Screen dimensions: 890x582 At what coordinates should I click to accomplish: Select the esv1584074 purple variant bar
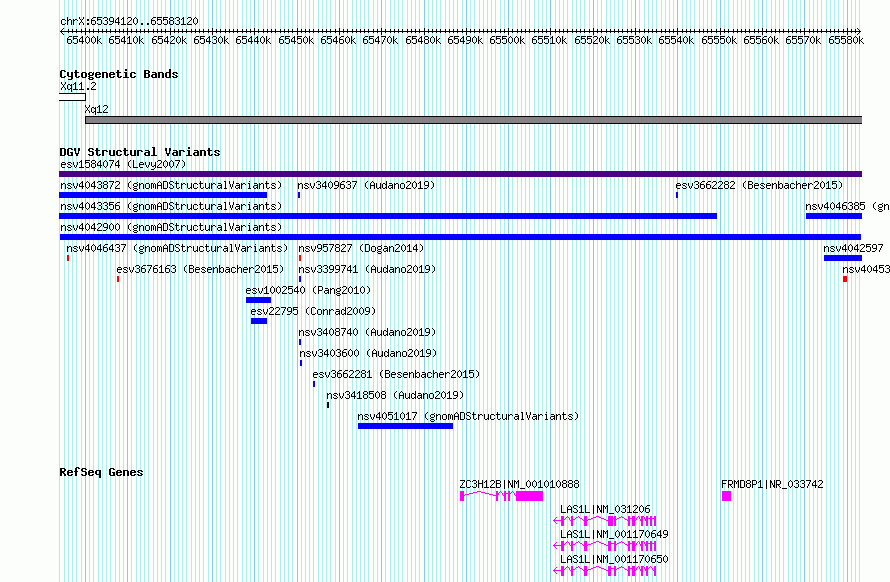(x=460, y=174)
